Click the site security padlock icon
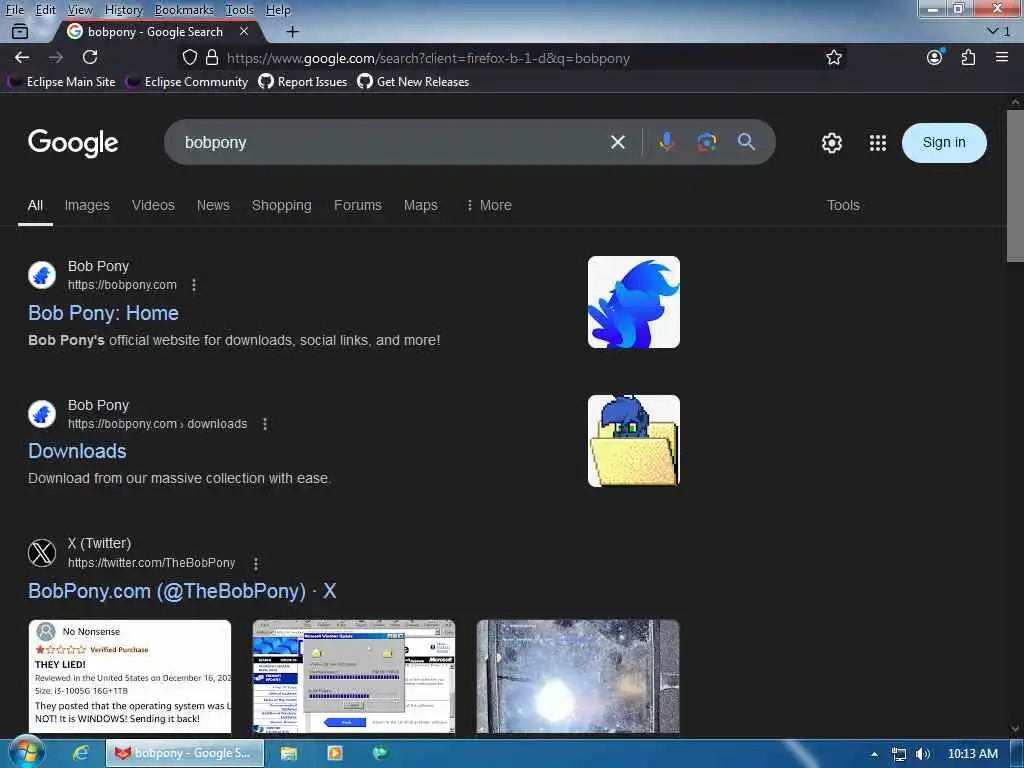Viewport: 1024px width, 768px height. tap(212, 57)
